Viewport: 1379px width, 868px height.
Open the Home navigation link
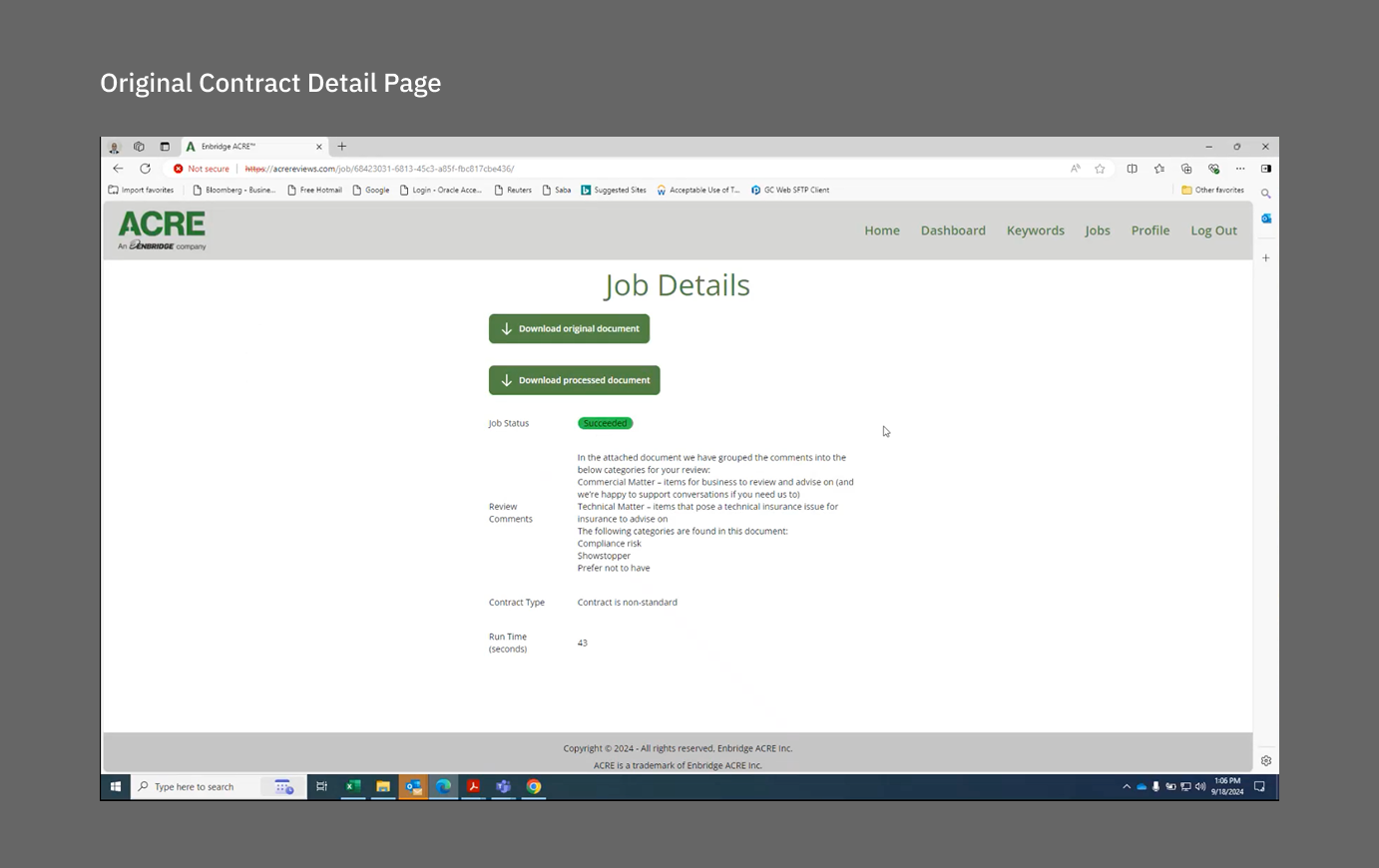(882, 230)
